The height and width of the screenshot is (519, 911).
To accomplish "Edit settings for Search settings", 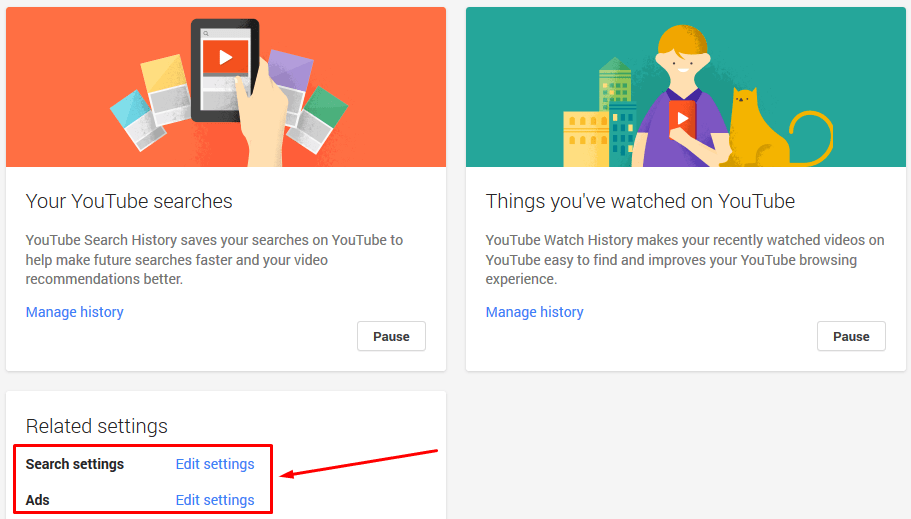I will click(x=215, y=464).
